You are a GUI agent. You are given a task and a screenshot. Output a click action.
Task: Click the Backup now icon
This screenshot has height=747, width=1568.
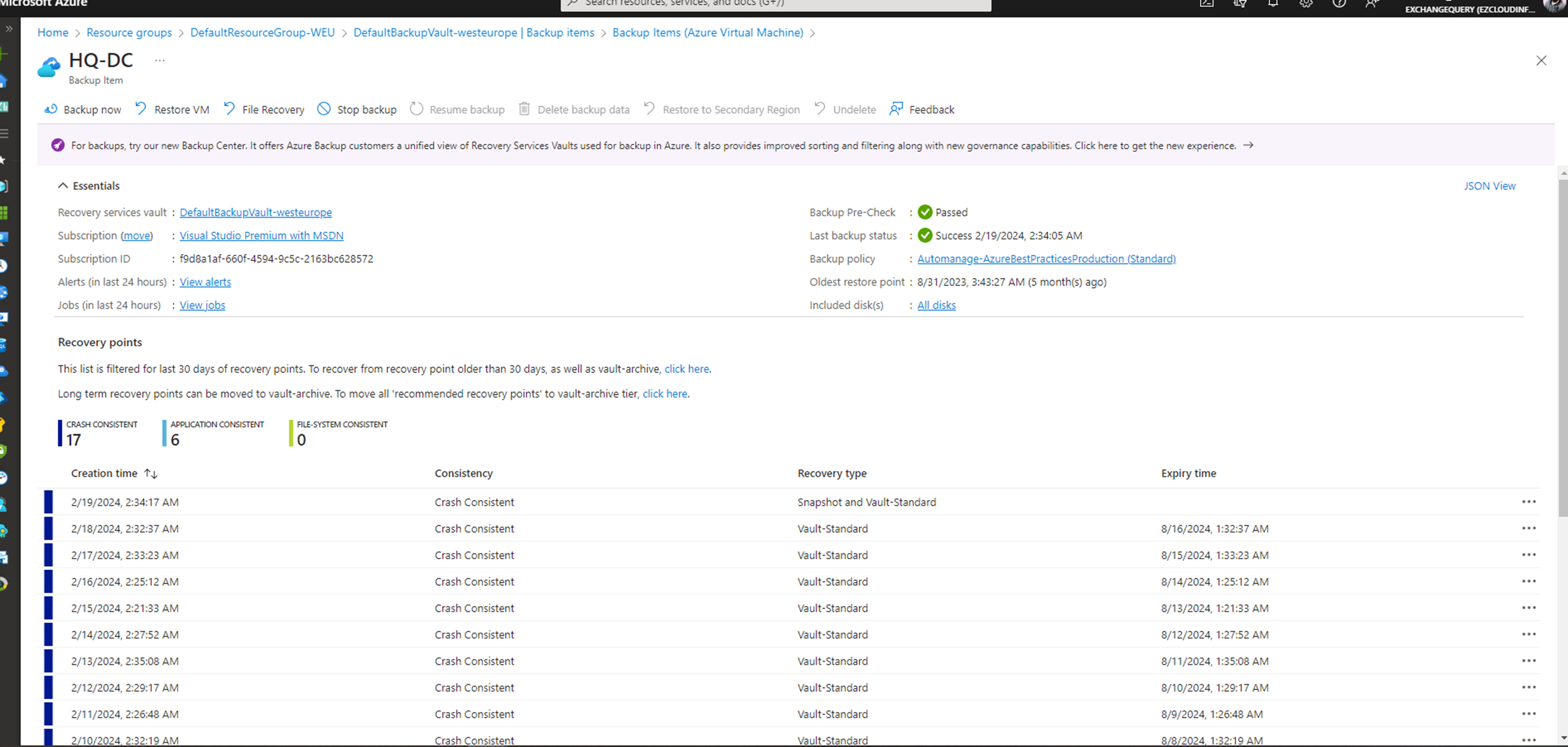50,109
